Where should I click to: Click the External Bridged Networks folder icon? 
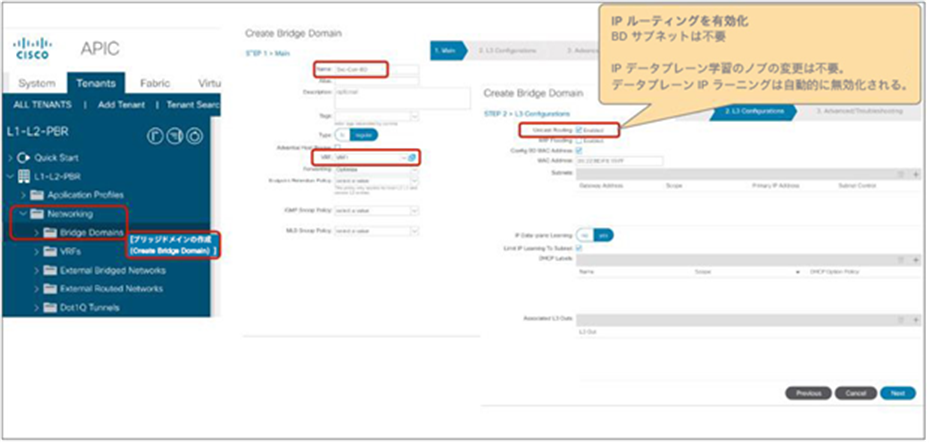point(50,271)
